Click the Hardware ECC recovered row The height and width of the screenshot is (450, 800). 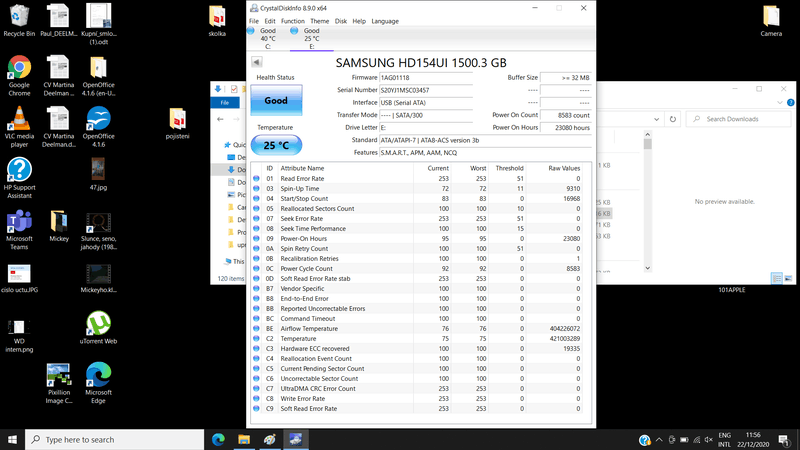(417, 348)
